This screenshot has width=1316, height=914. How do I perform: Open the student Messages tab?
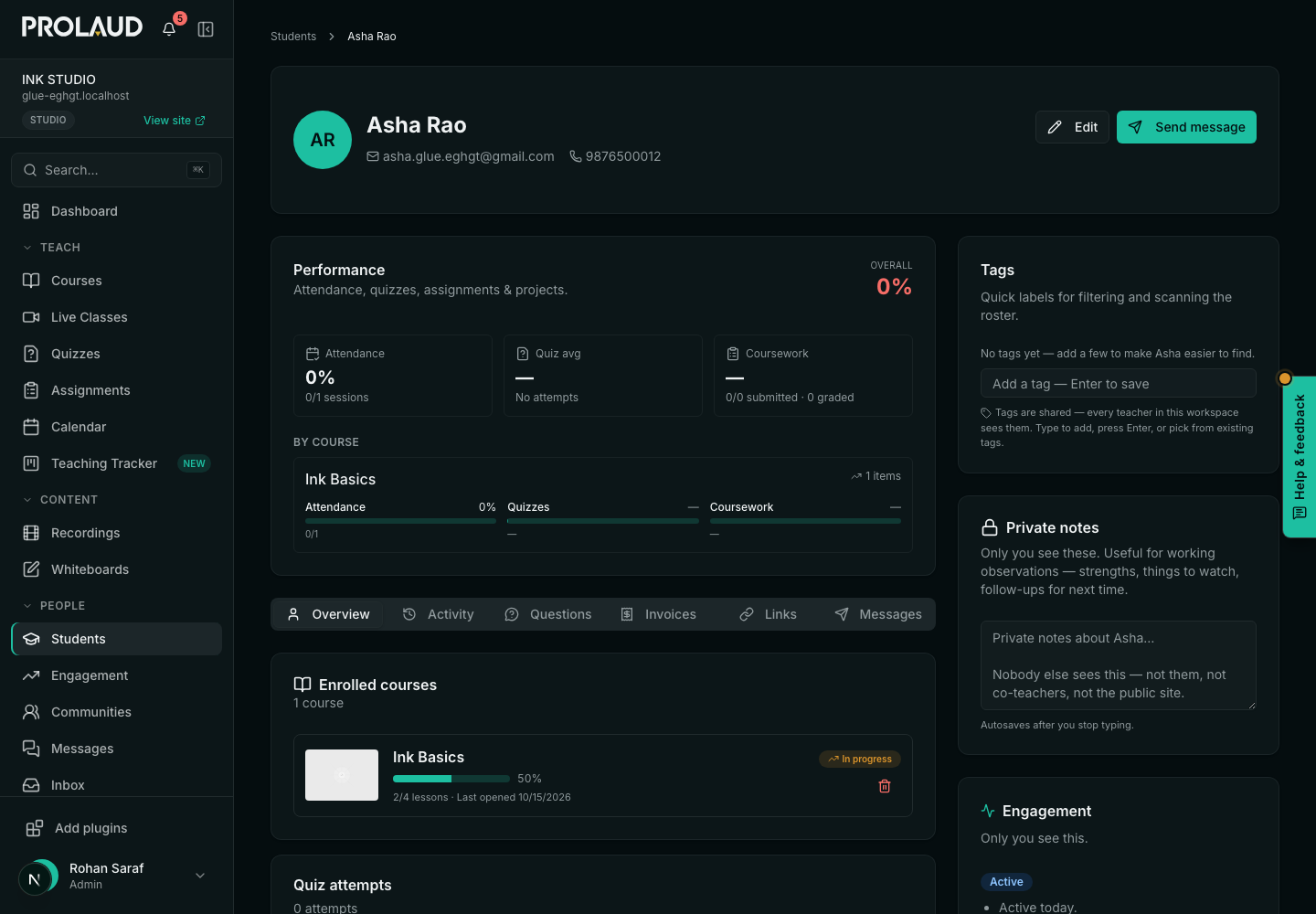pos(878,614)
